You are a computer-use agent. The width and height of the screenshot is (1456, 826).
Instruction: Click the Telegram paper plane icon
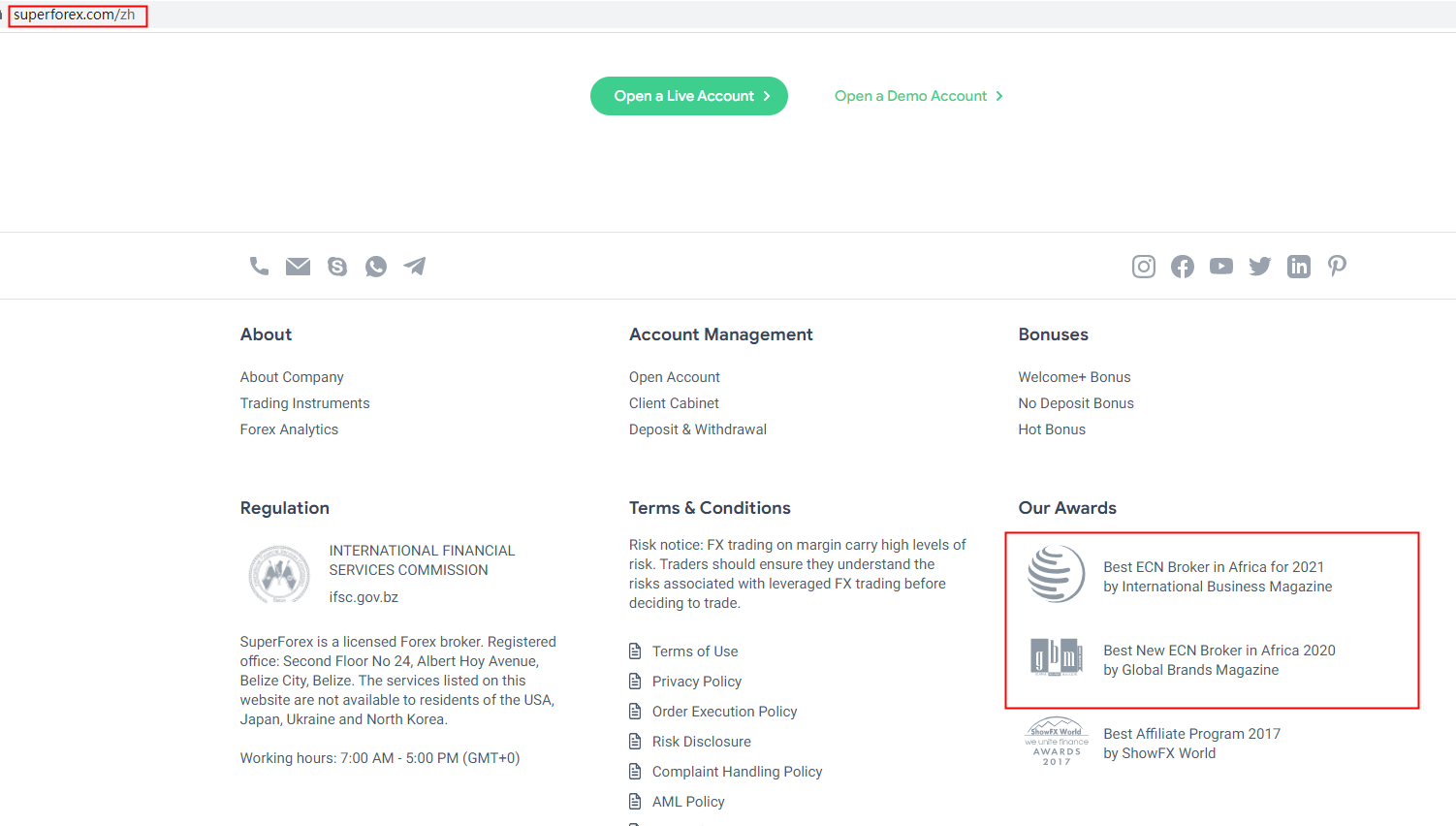(415, 266)
